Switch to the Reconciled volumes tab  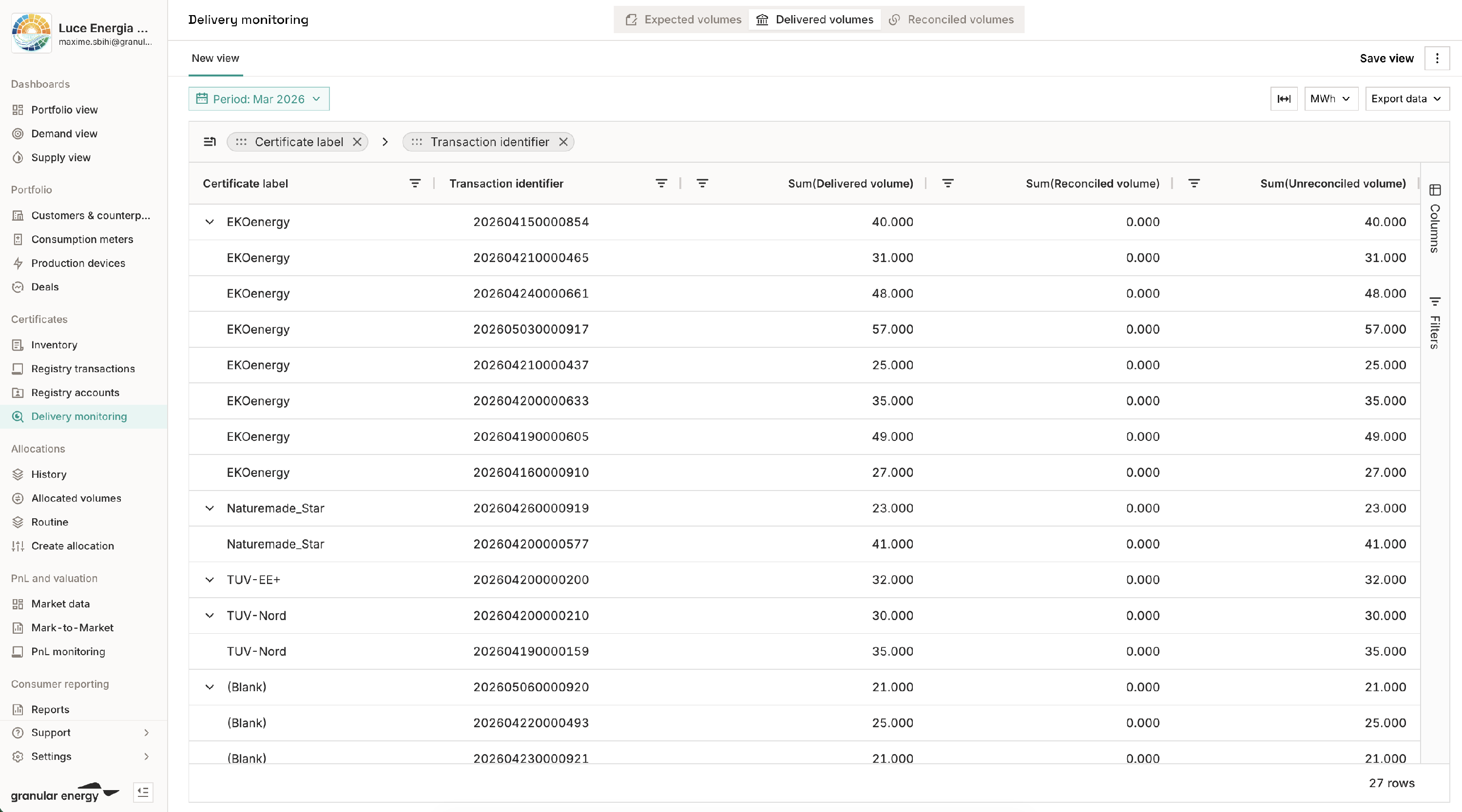[x=951, y=20]
